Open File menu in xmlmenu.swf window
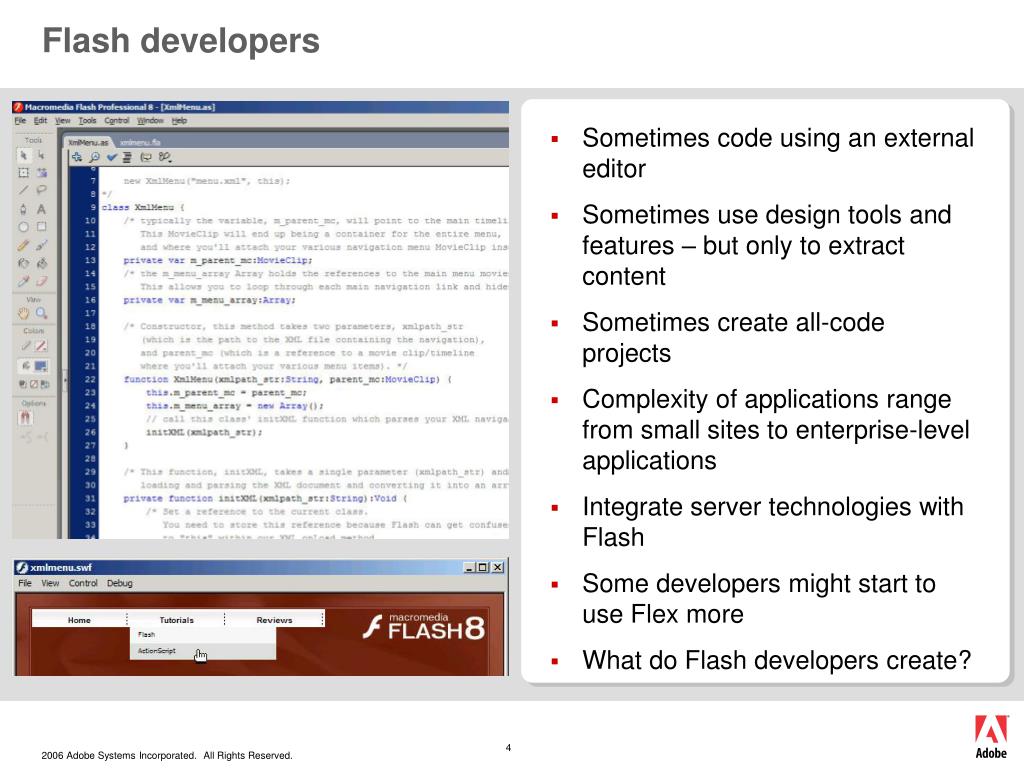The height and width of the screenshot is (768, 1024). coord(25,583)
